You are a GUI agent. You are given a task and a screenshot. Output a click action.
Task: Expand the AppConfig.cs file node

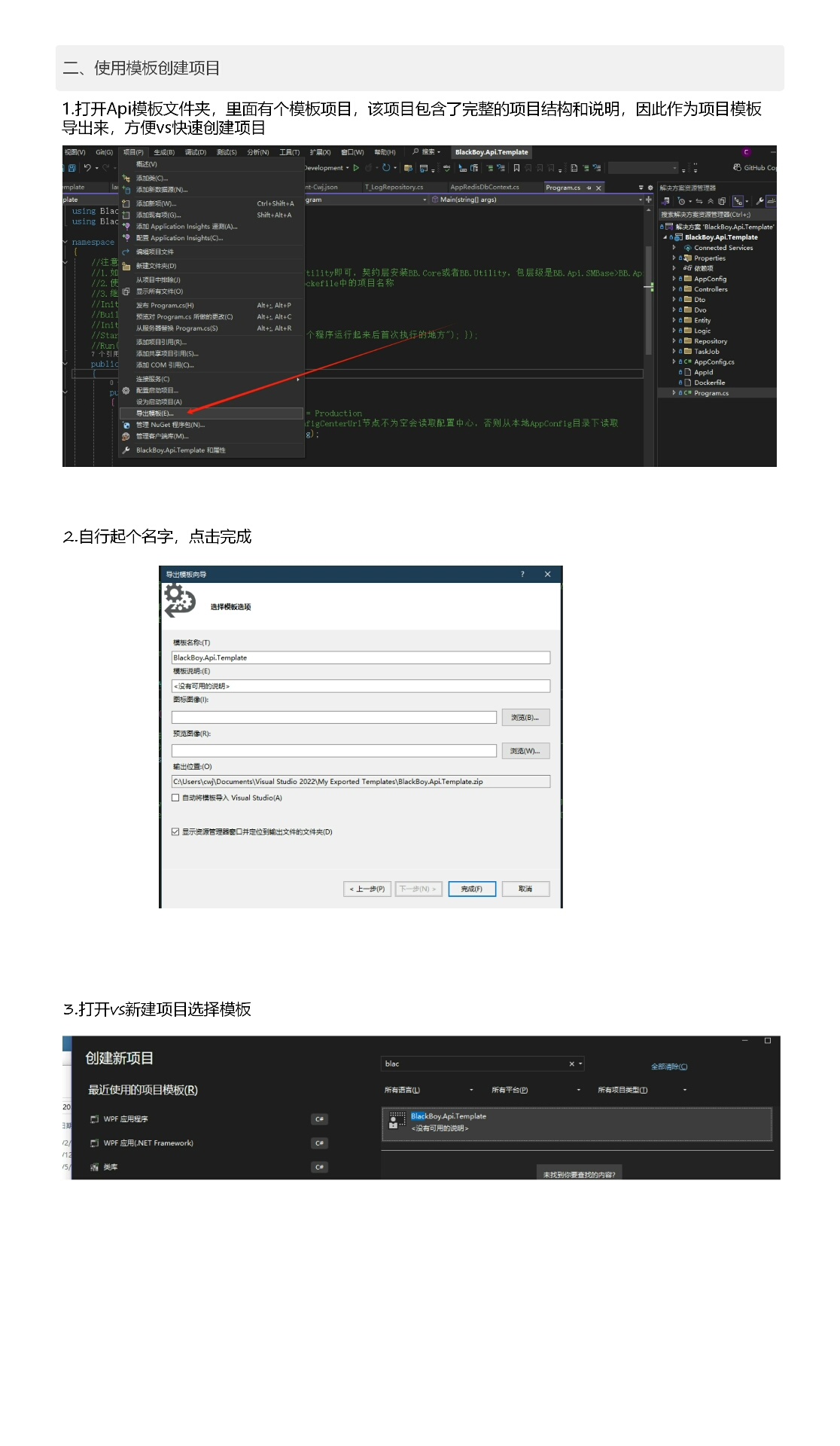point(674,362)
